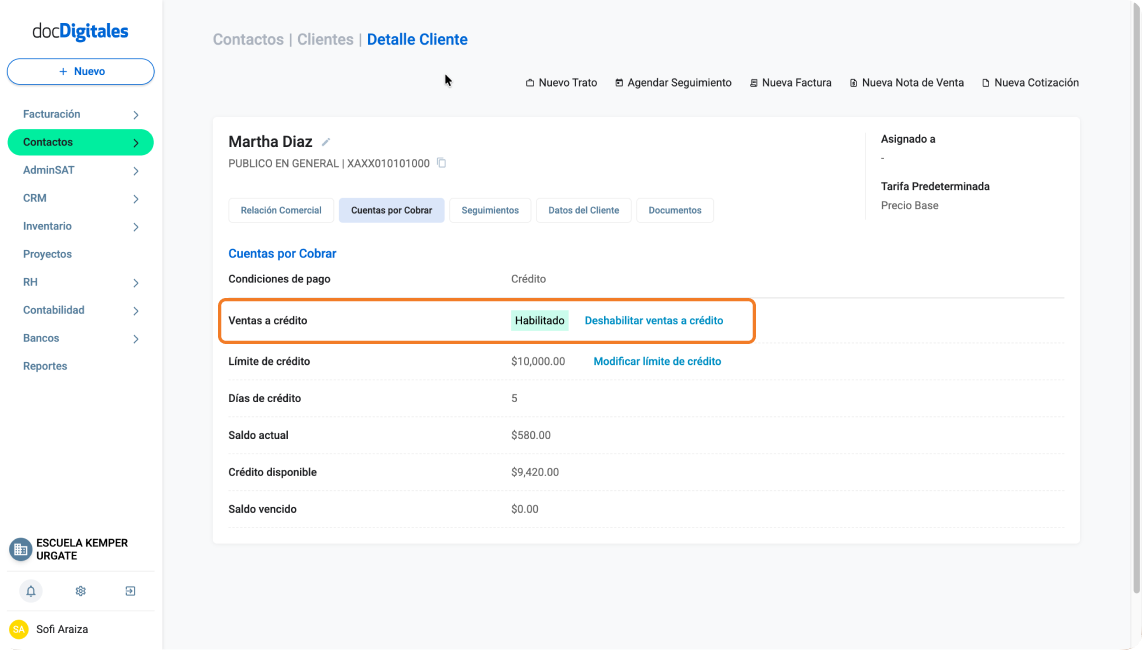Click the Nueva Cotización action

[x=1030, y=83]
